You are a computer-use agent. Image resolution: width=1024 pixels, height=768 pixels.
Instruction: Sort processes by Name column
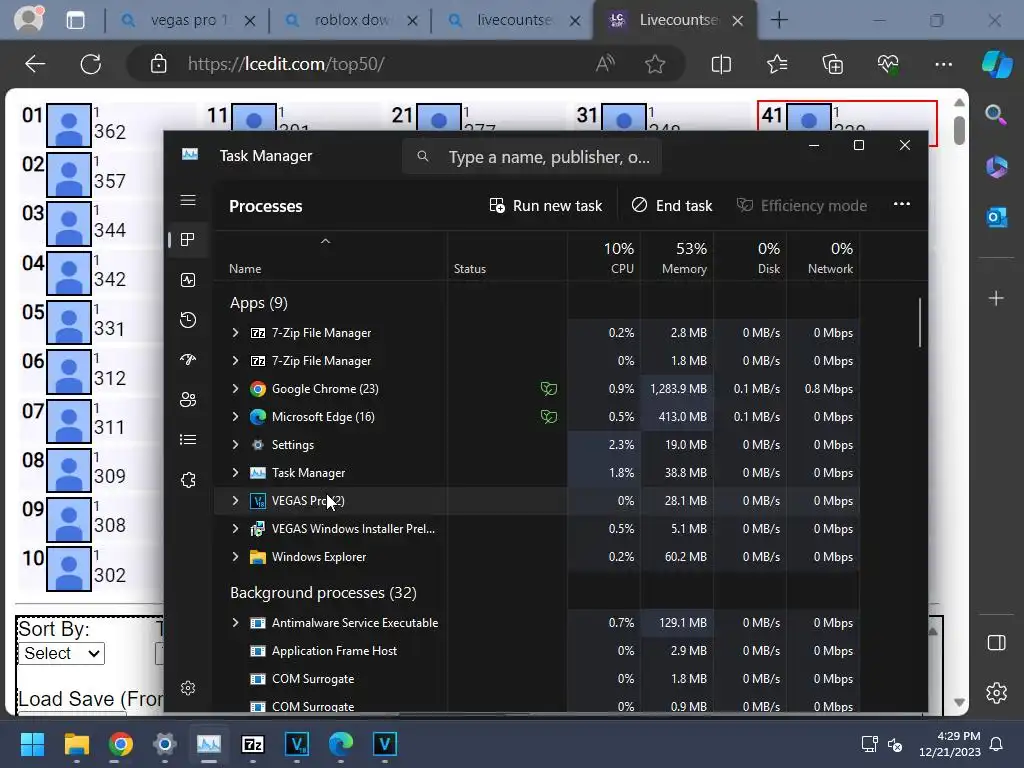coord(330,258)
